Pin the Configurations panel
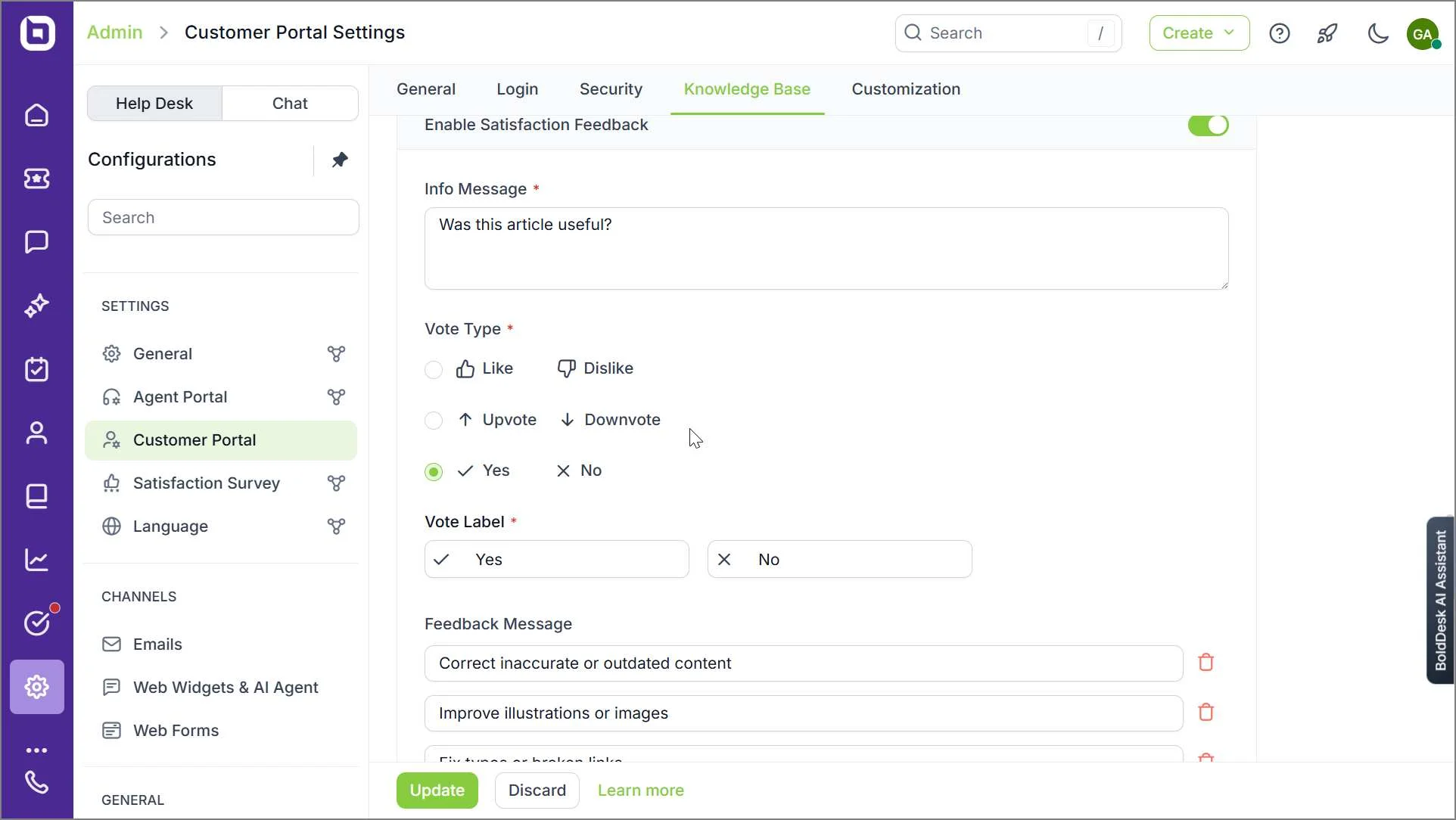 pyautogui.click(x=341, y=159)
